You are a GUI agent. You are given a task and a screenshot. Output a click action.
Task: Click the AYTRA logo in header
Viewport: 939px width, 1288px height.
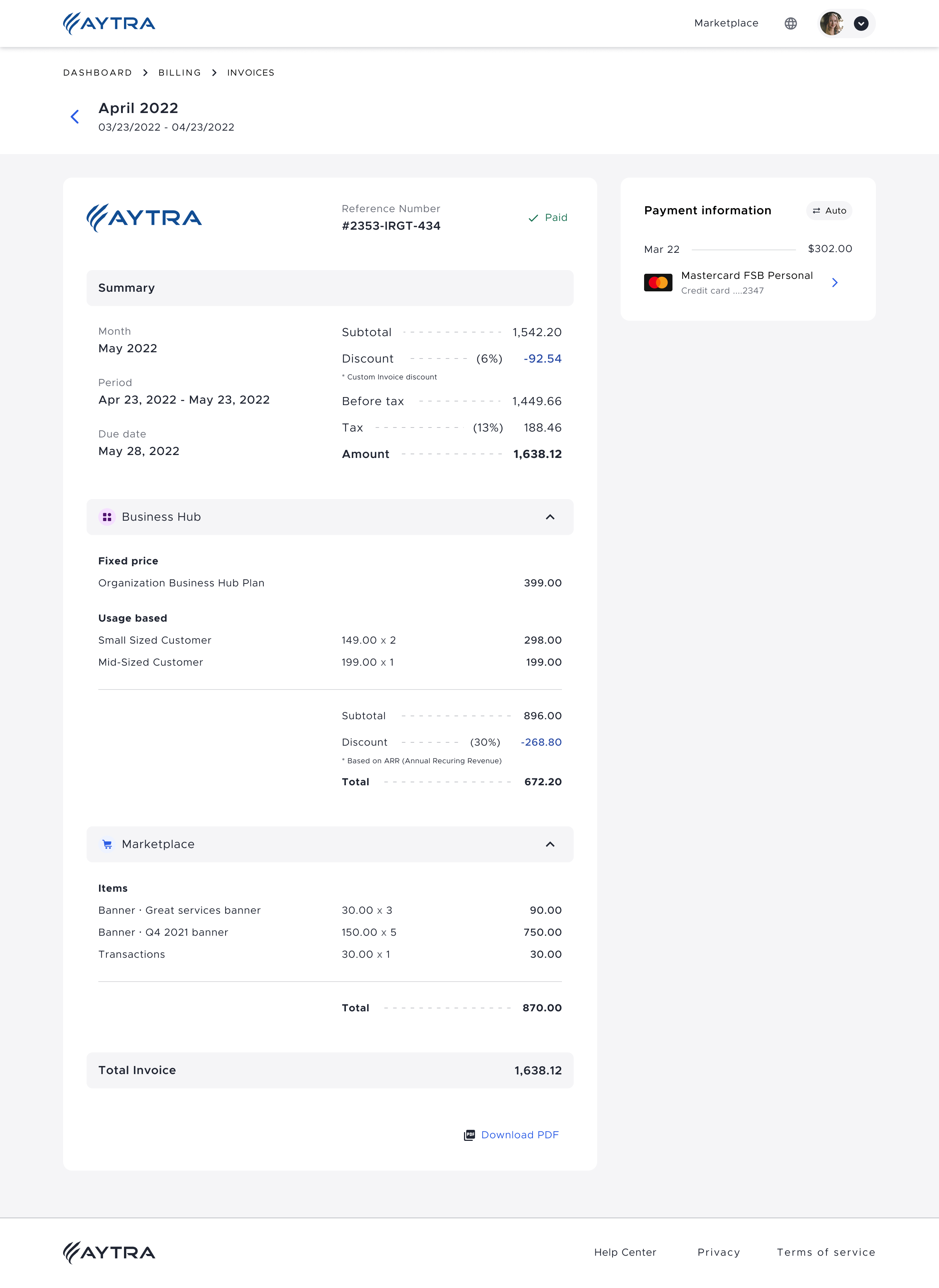click(109, 23)
